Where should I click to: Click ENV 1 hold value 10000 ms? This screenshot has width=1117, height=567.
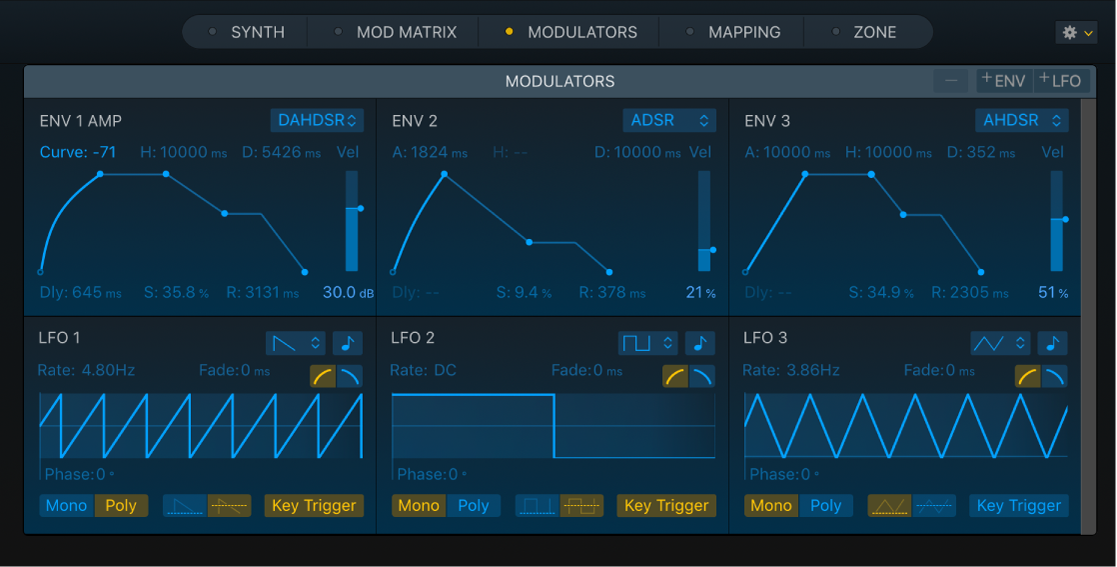[x=184, y=152]
